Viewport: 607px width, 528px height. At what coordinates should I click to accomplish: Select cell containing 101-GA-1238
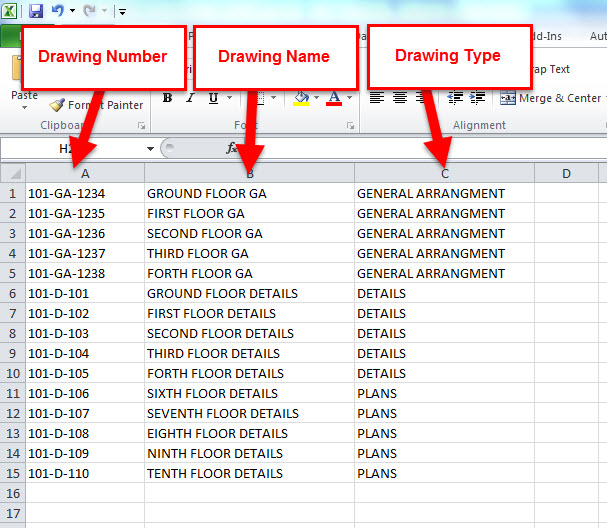click(85, 273)
